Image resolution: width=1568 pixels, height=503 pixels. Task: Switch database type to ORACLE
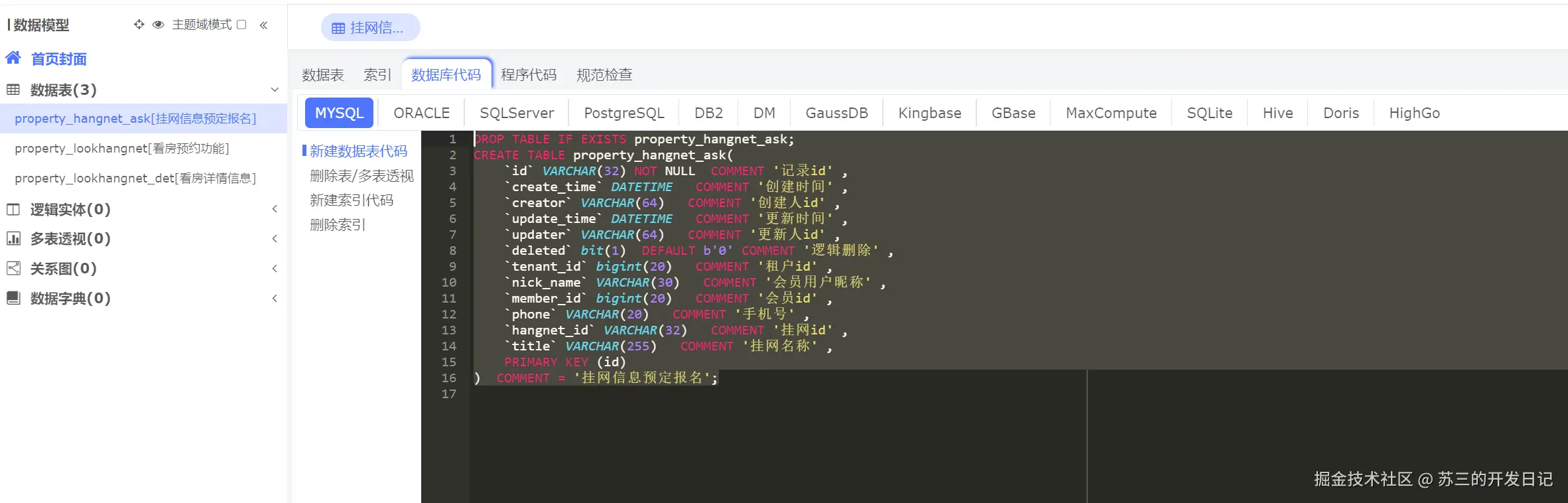point(422,113)
